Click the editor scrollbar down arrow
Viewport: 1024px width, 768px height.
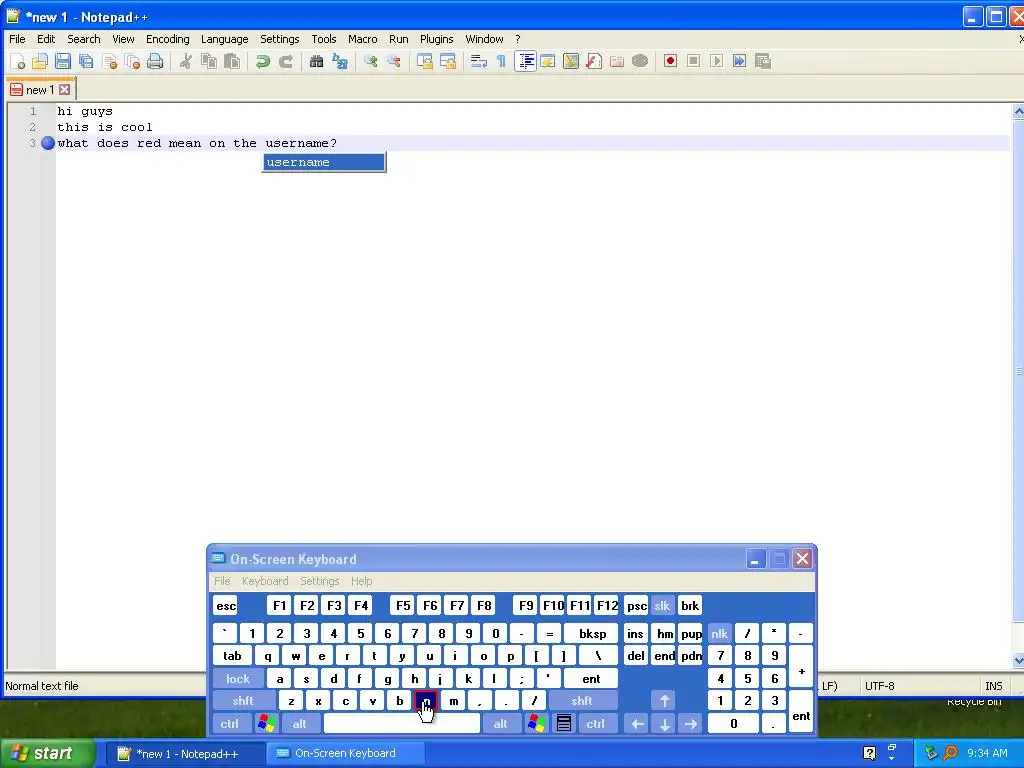coord(1018,661)
